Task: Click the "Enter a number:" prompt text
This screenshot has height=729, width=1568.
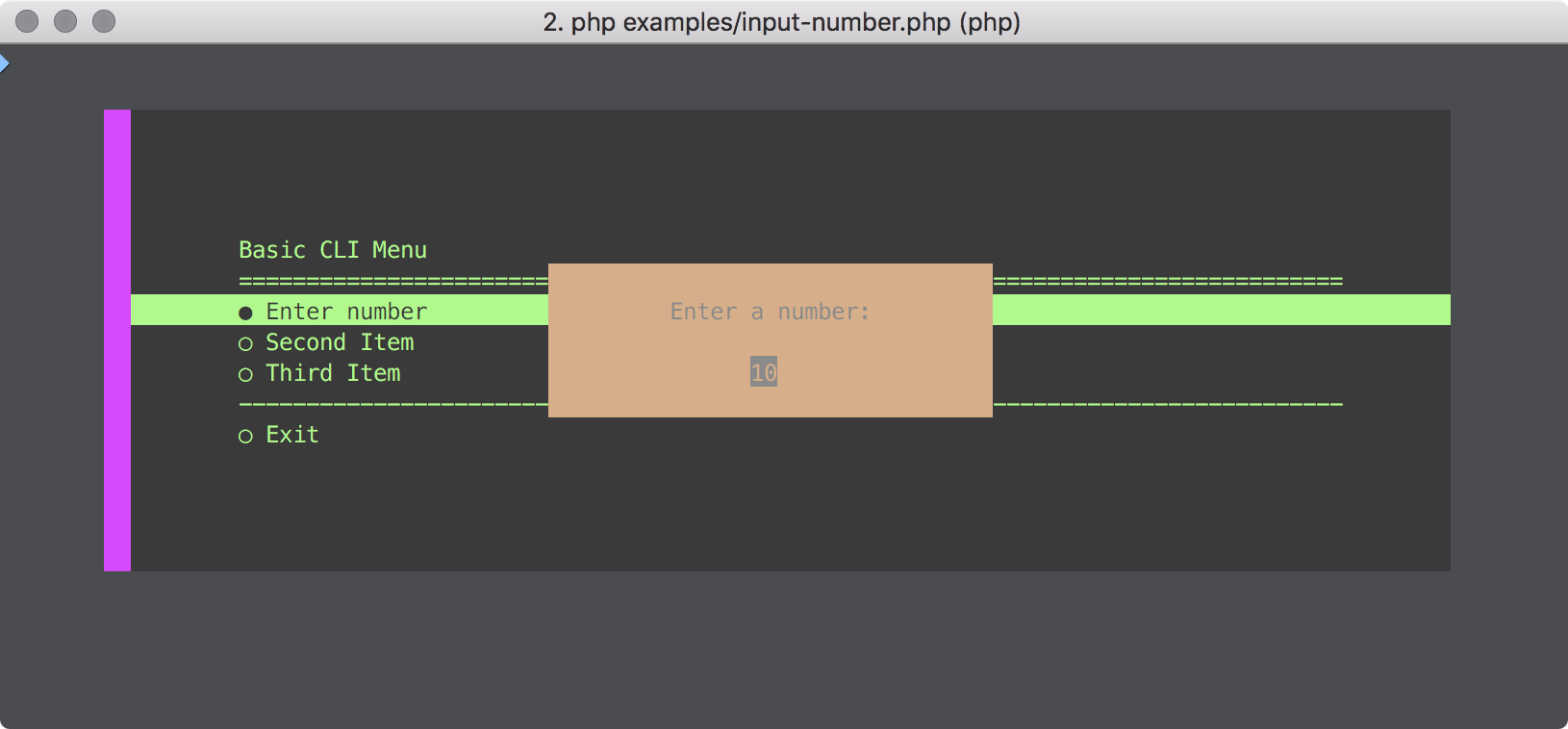Action: coord(770,312)
